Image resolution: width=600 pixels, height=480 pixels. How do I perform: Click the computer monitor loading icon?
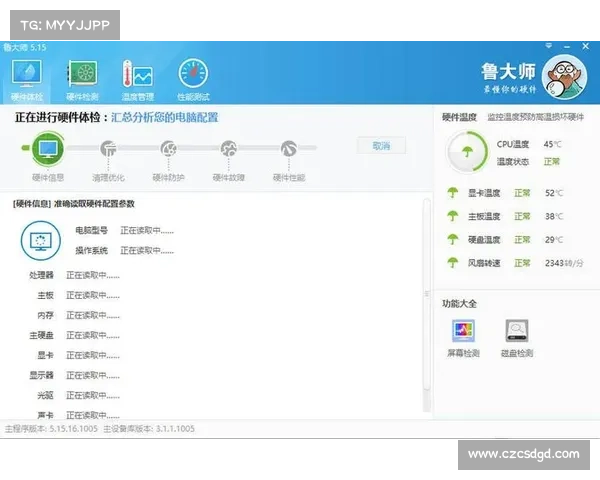pyautogui.click(x=41, y=241)
